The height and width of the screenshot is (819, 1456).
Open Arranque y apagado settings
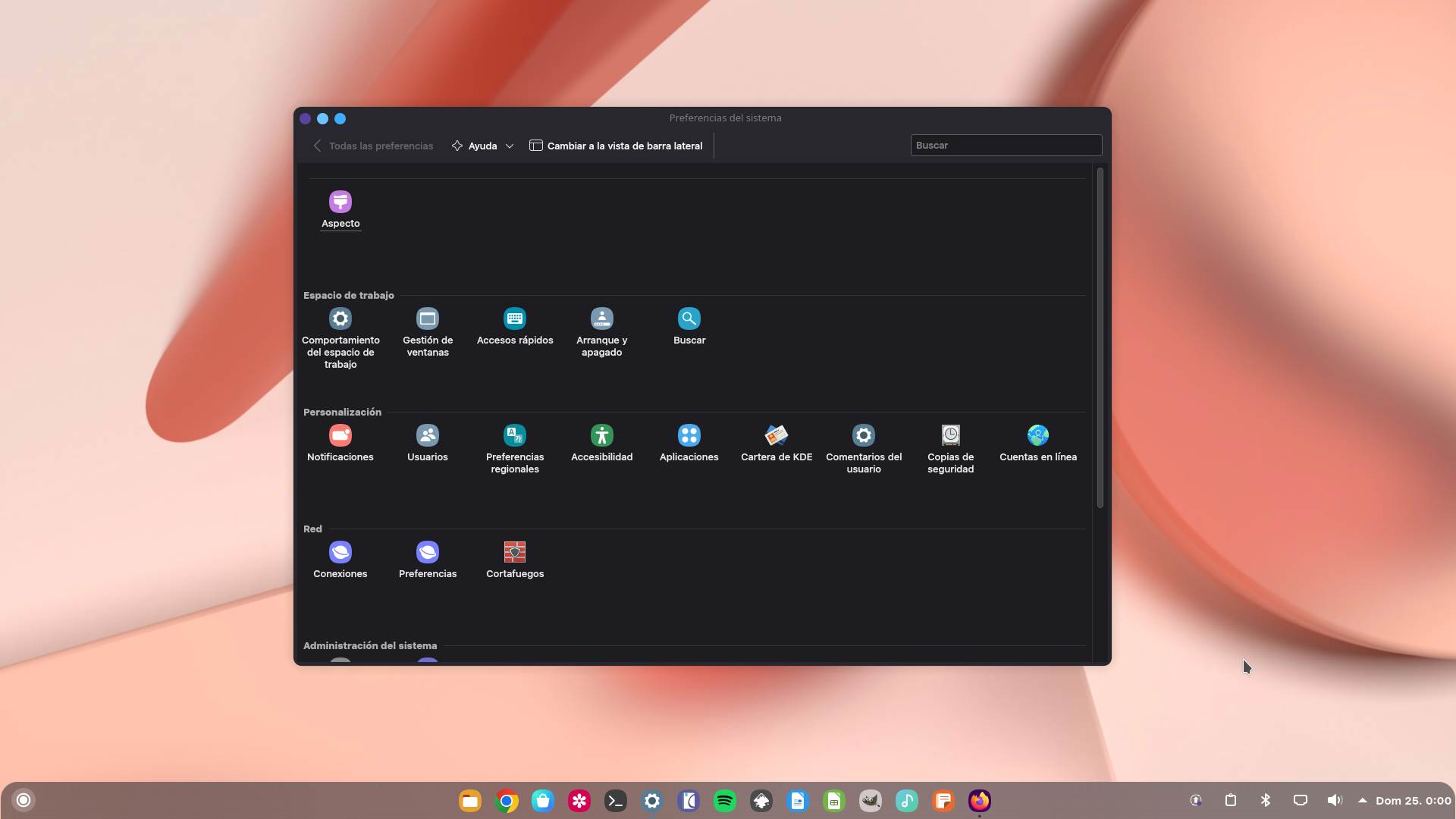coord(602,333)
